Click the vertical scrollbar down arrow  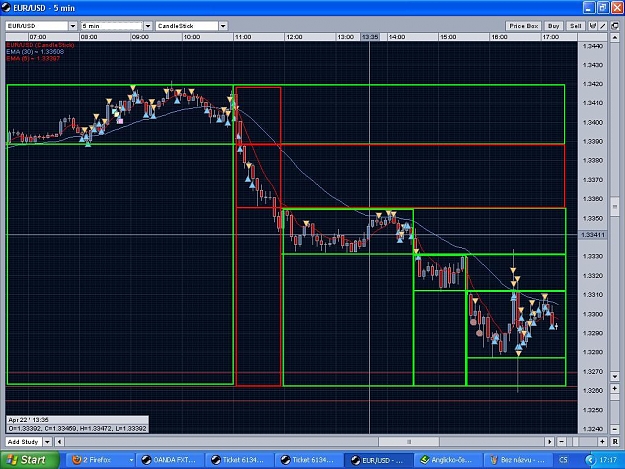615,376
